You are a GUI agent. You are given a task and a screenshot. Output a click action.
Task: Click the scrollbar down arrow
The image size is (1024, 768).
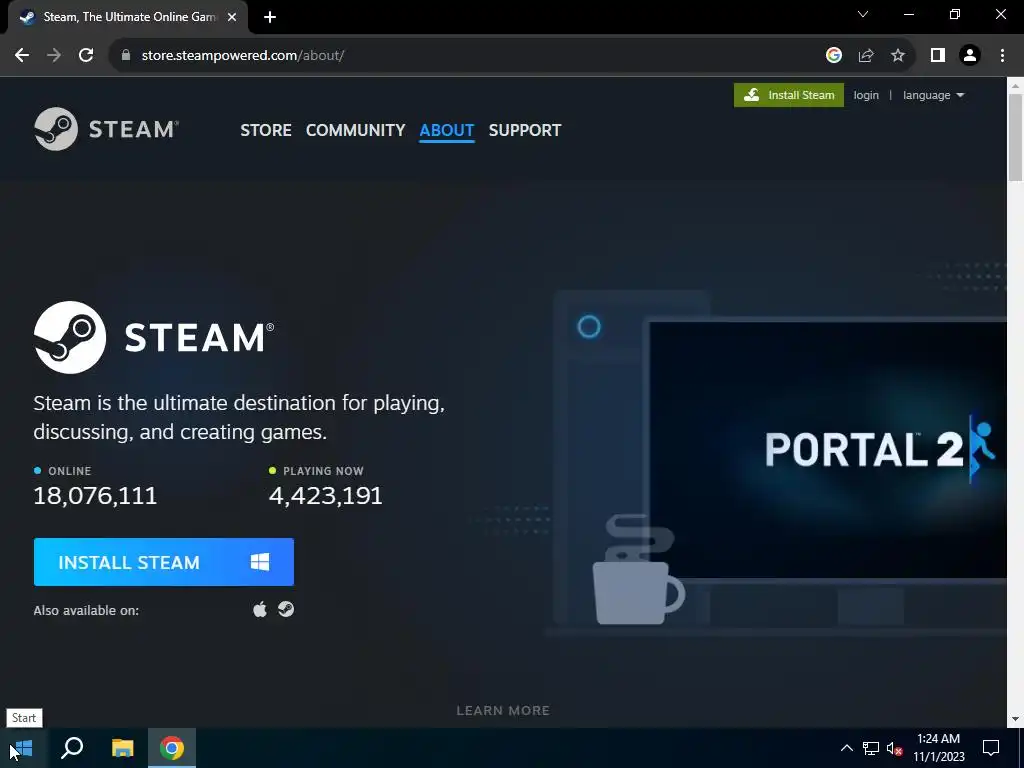click(1015, 719)
